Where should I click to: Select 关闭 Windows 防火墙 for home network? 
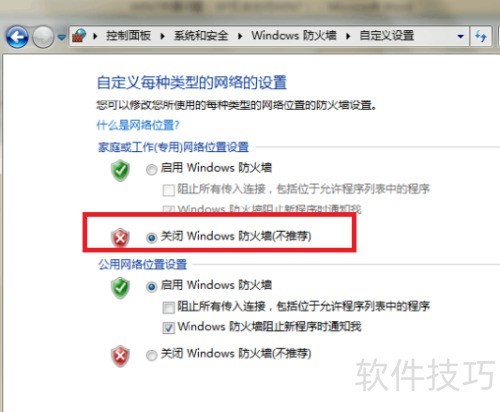coord(152,237)
